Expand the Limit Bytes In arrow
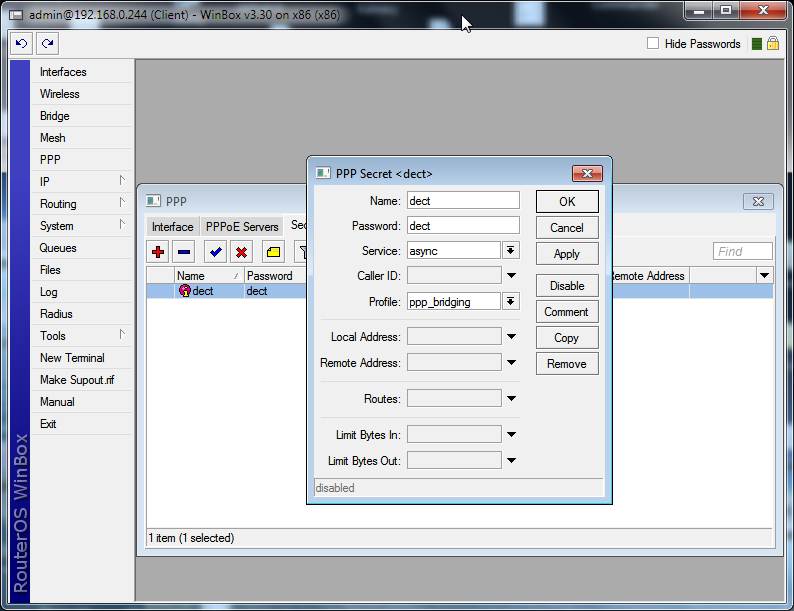Image resolution: width=794 pixels, height=611 pixels. pyautogui.click(x=511, y=435)
